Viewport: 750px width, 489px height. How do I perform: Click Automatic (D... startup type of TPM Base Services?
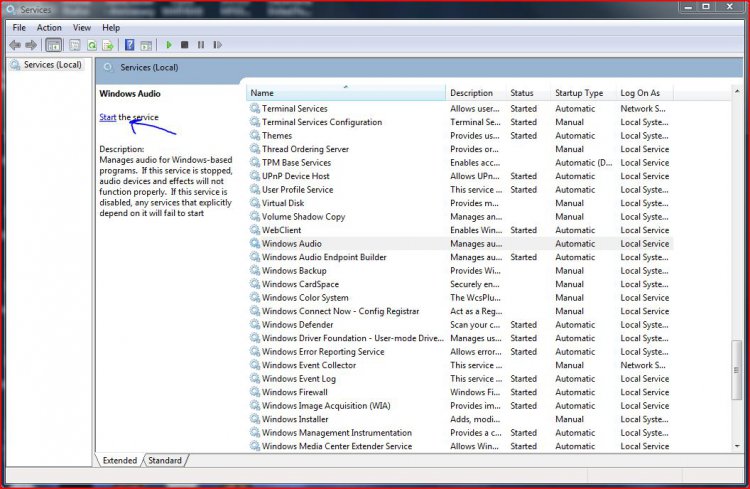click(584, 162)
